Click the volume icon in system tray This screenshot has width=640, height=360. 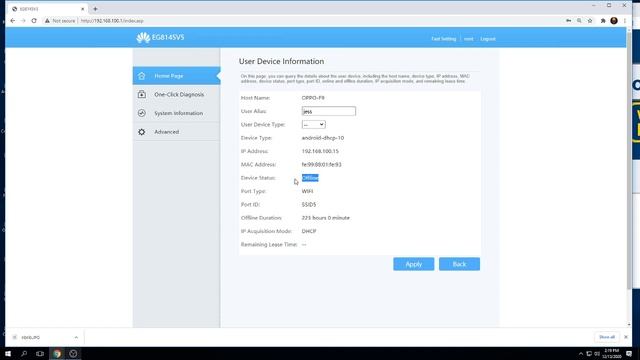coord(597,354)
